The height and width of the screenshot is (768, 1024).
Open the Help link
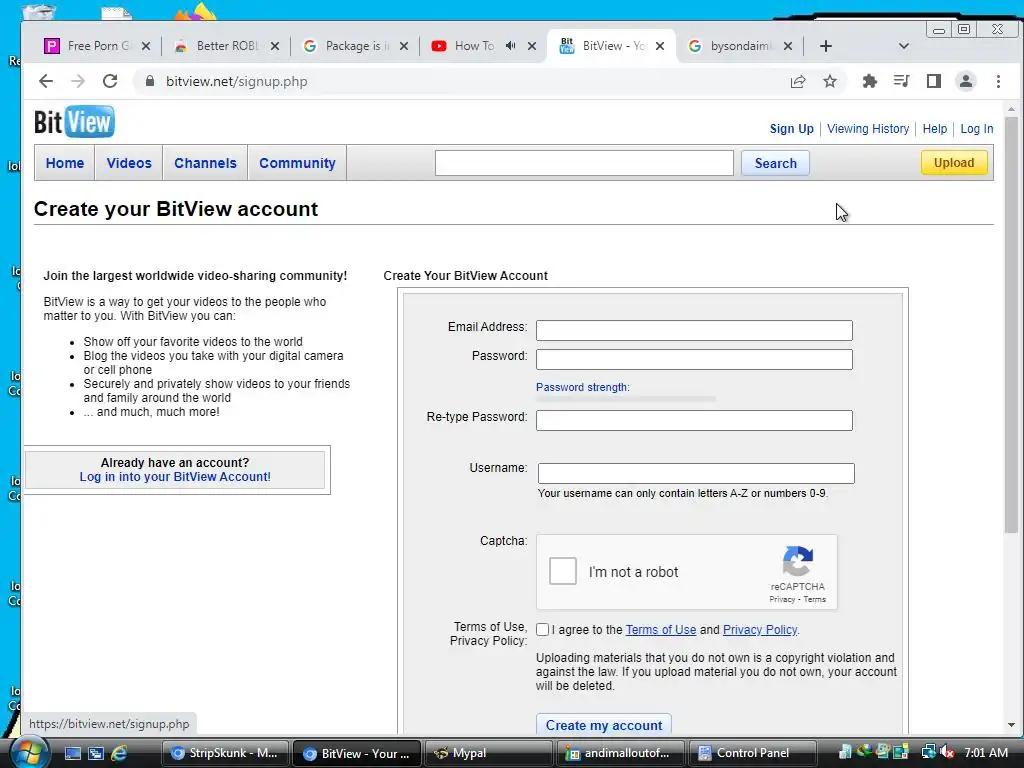click(x=935, y=129)
